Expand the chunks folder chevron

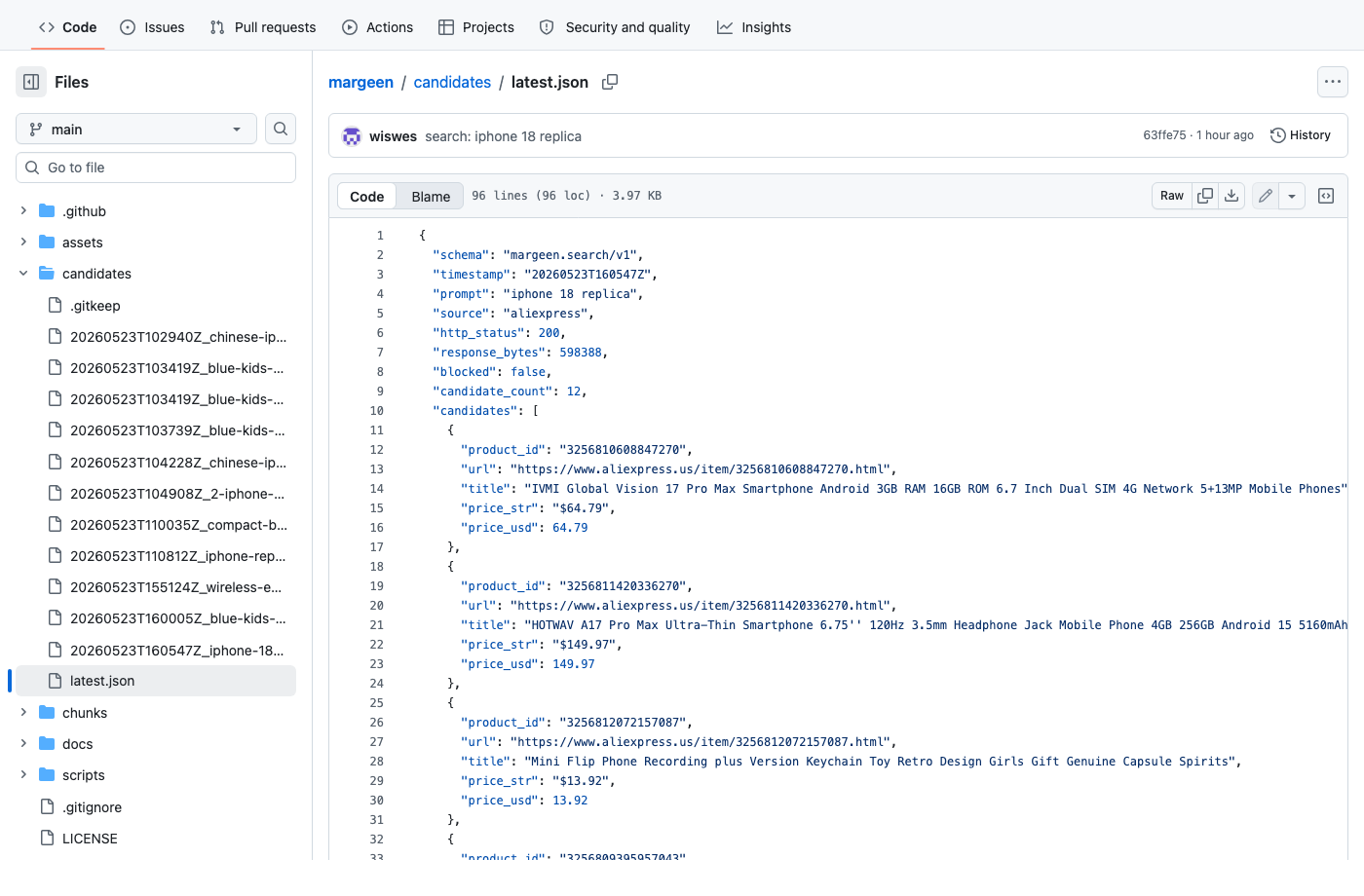23,713
